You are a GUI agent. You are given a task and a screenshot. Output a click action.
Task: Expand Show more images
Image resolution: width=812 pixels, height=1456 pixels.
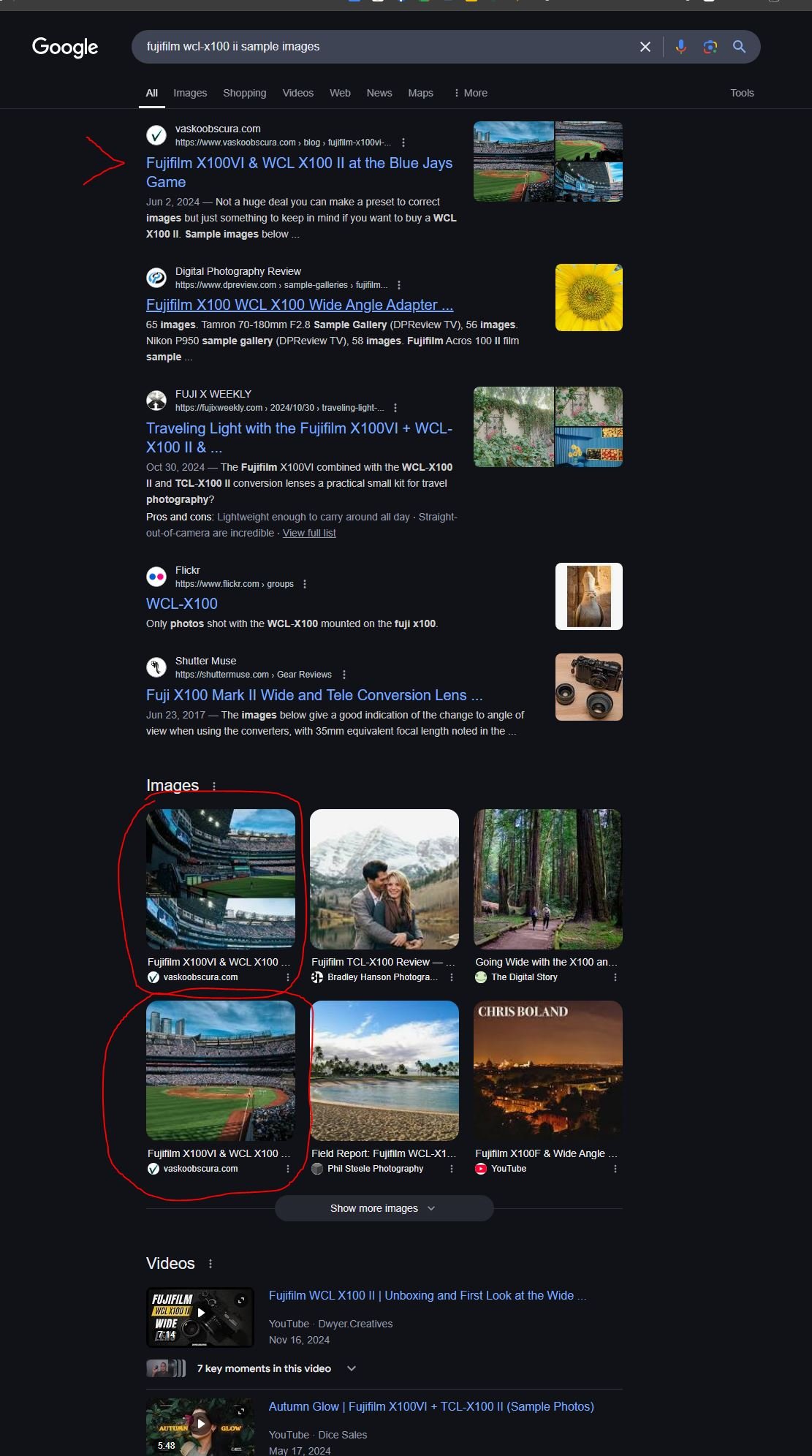point(384,1208)
